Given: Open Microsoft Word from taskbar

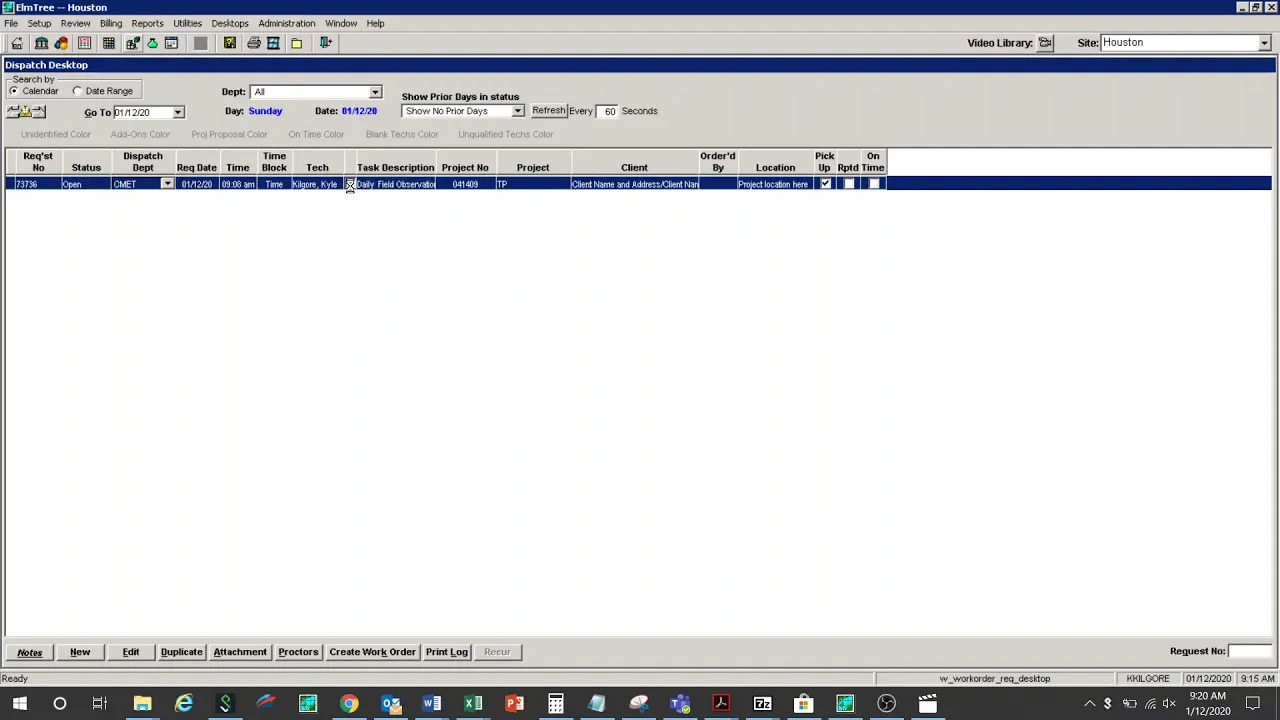Looking at the screenshot, I should tap(431, 704).
